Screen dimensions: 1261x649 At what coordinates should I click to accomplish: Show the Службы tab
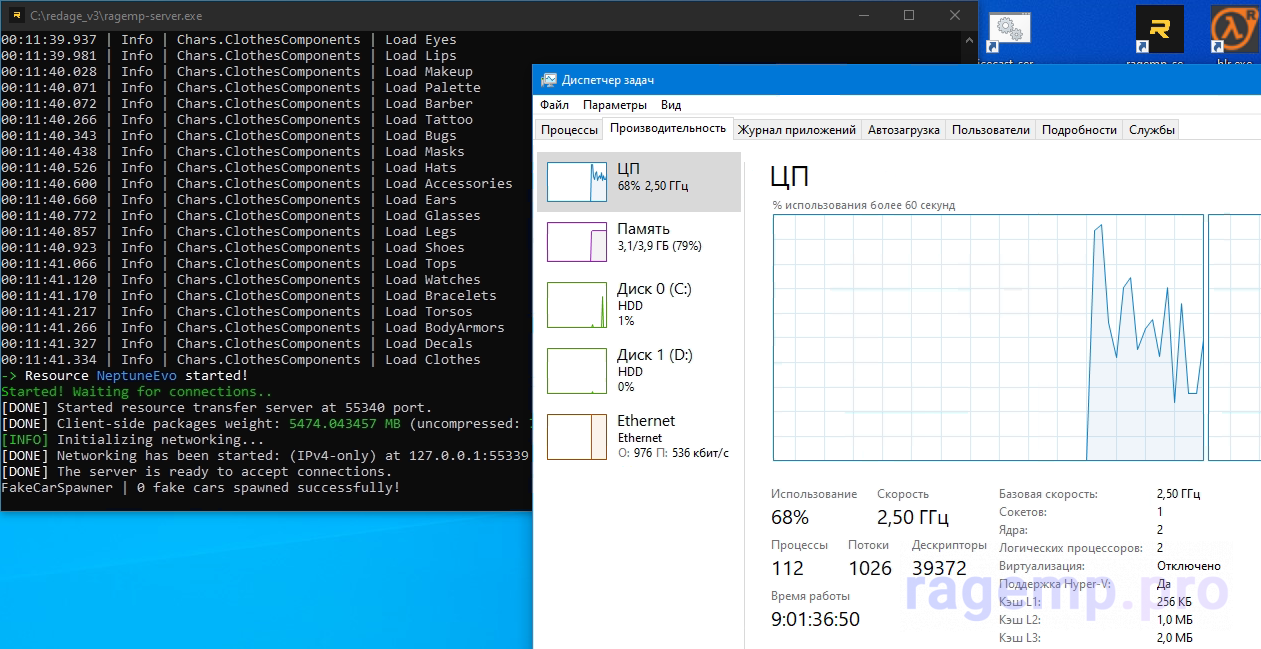pos(1151,130)
